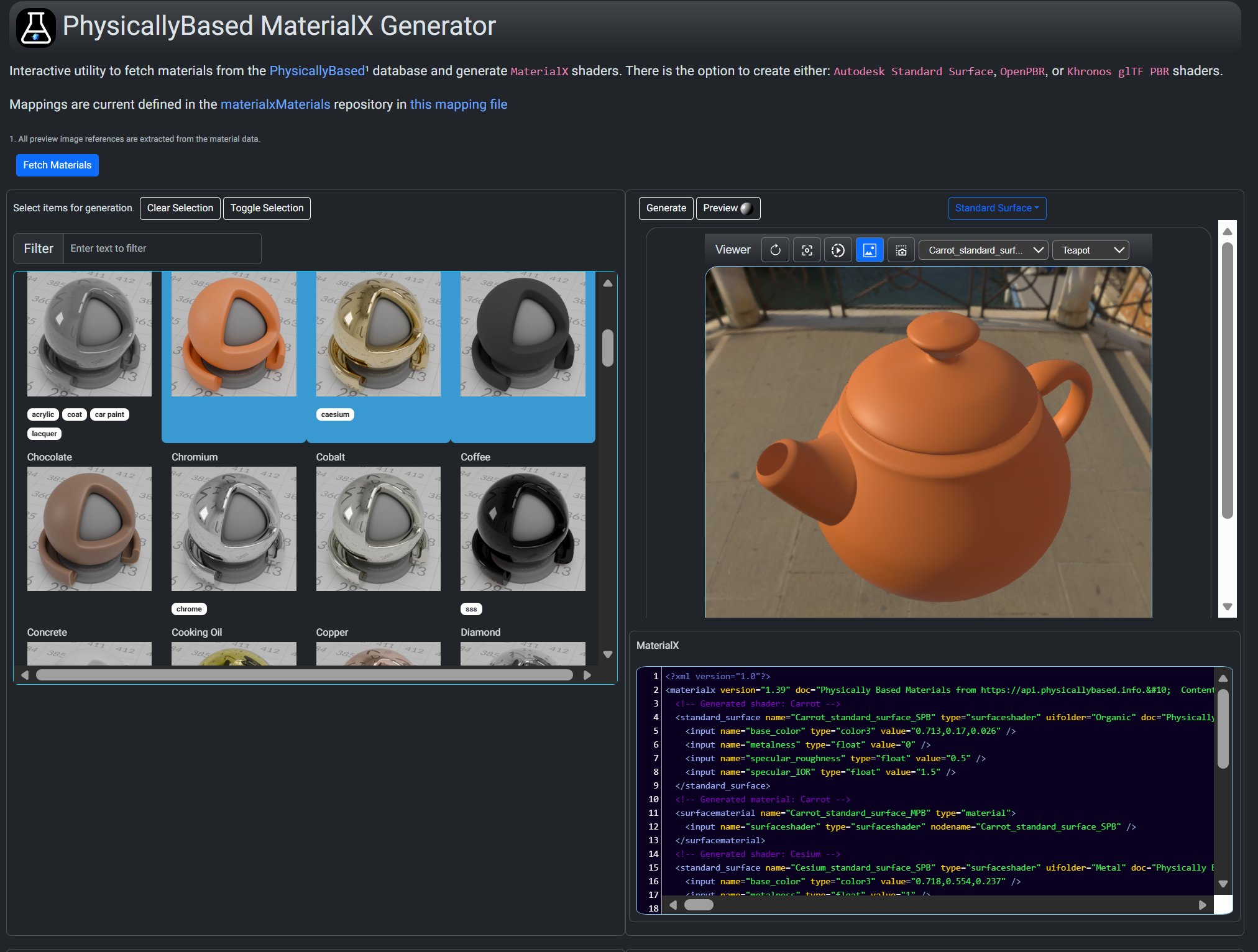Toggle the background image button in viewer
The height and width of the screenshot is (952, 1258).
(x=870, y=250)
